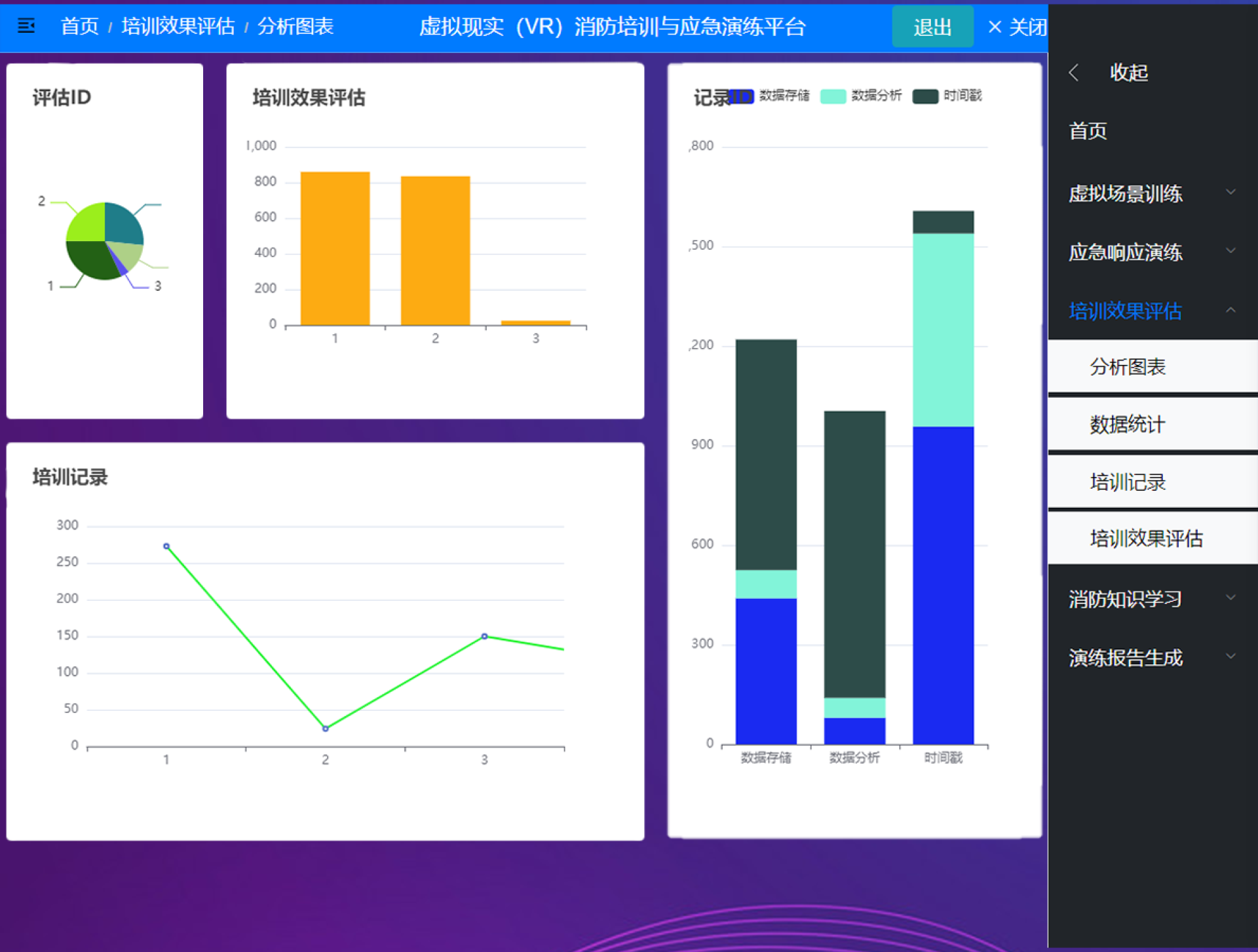Screen dimensions: 1258x952
Task: Expand the 虚拟场景训练 menu chevron
Action: click(1230, 193)
